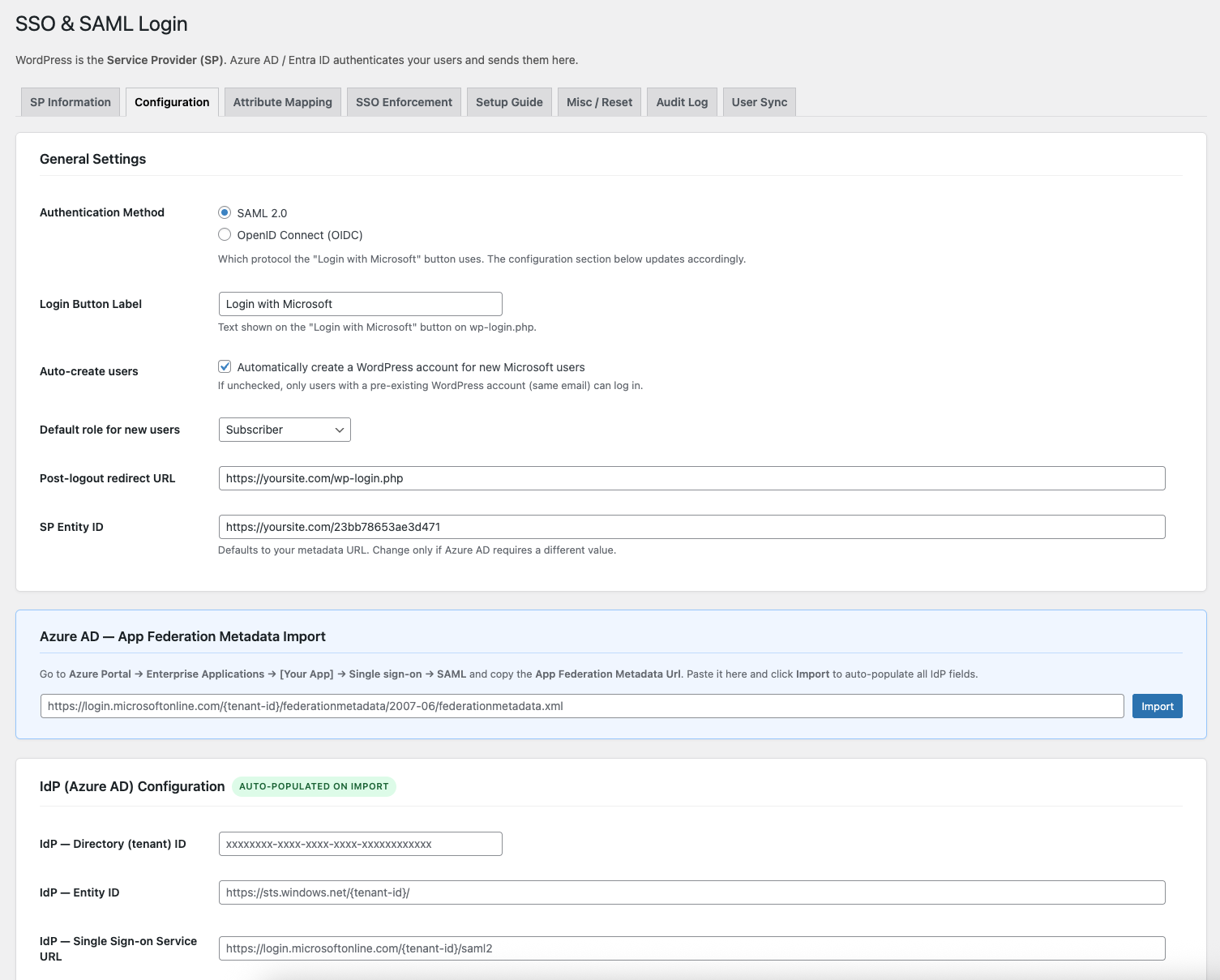Select the SAML 2.0 authentication method
Image resolution: width=1220 pixels, height=980 pixels.
[225, 212]
